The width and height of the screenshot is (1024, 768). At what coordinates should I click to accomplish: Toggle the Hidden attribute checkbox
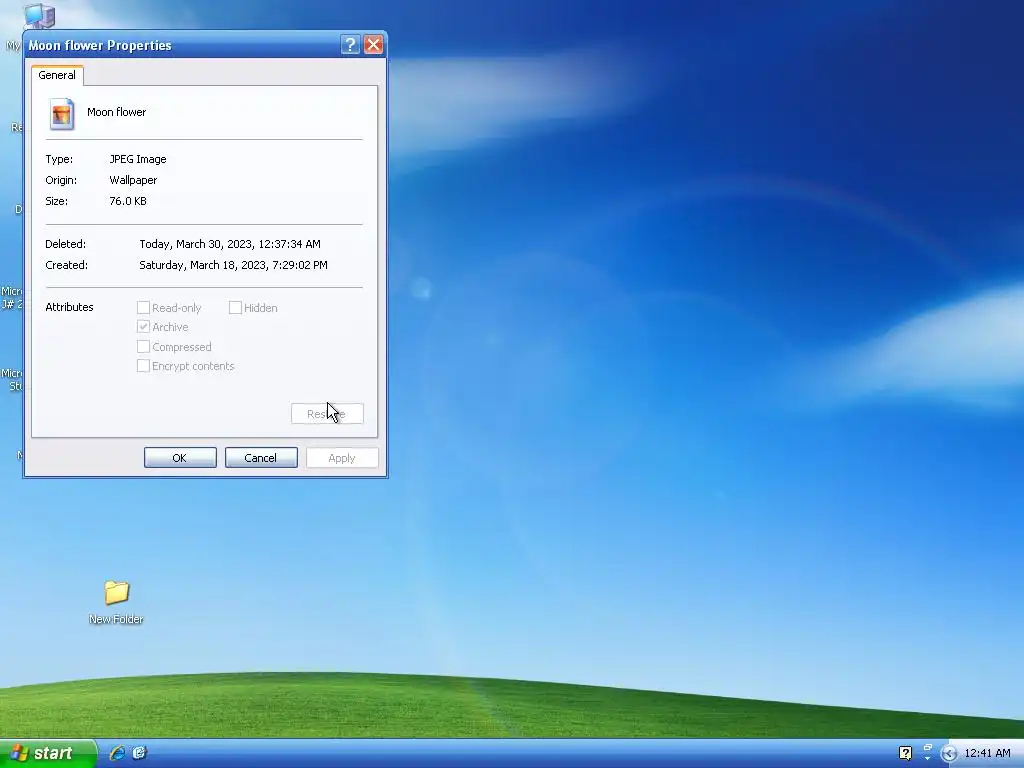(x=235, y=308)
